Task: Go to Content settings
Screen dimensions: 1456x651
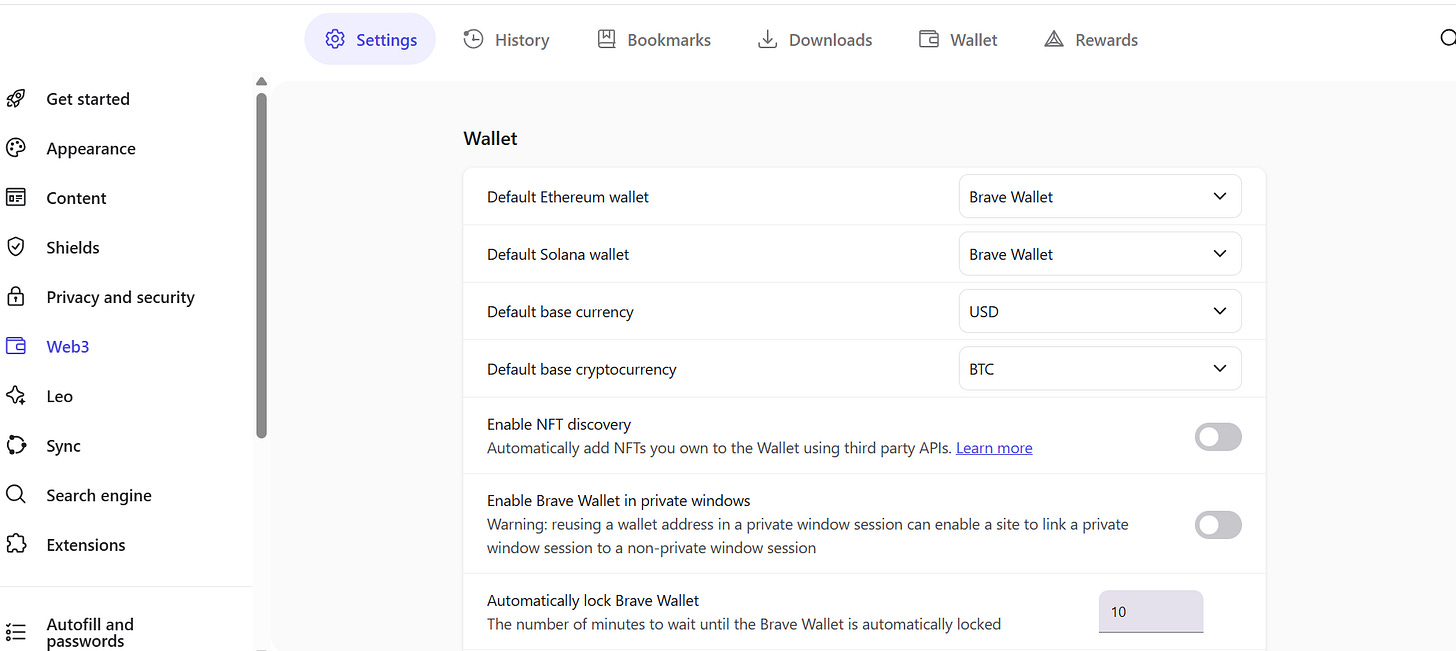Action: tap(76, 198)
